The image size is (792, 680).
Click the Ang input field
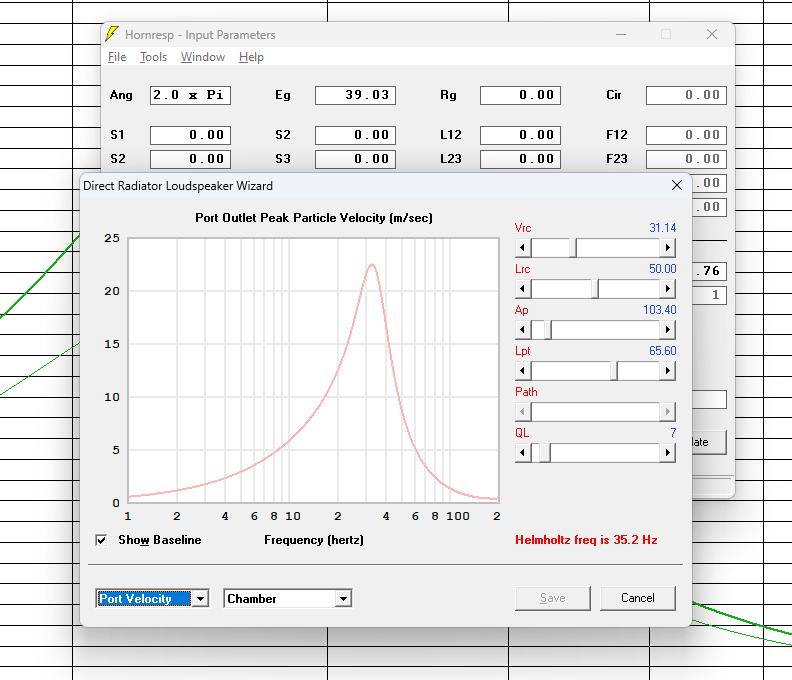(190, 95)
